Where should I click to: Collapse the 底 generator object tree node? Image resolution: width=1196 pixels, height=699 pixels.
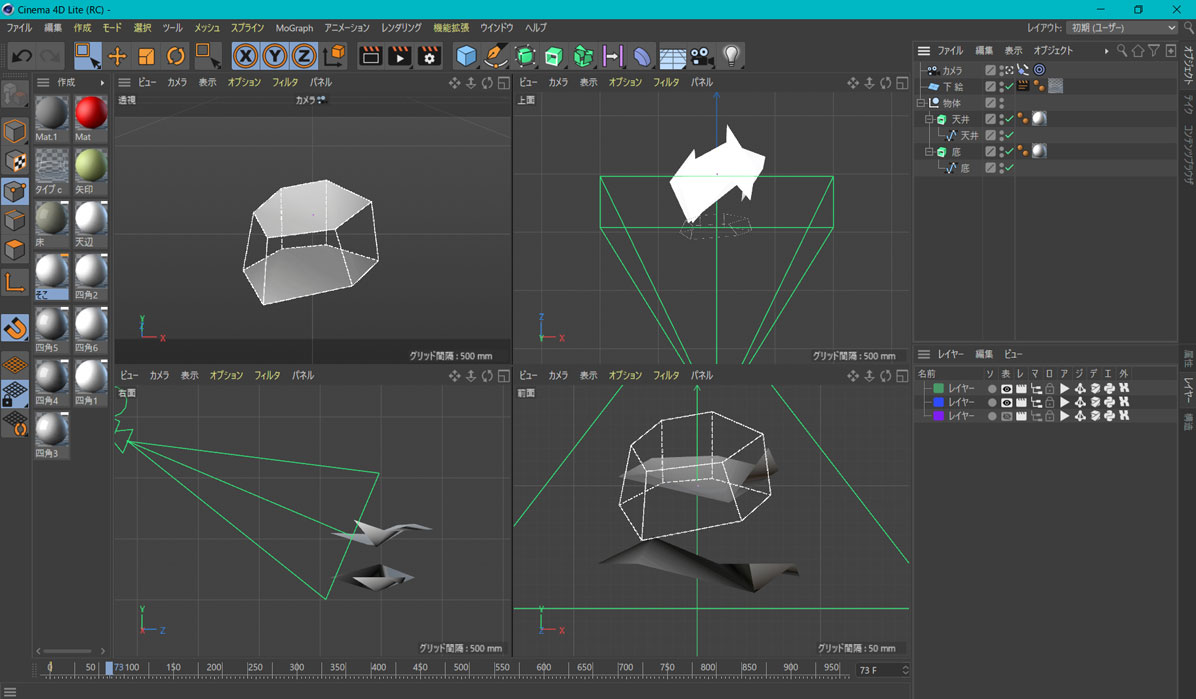pyautogui.click(x=929, y=152)
